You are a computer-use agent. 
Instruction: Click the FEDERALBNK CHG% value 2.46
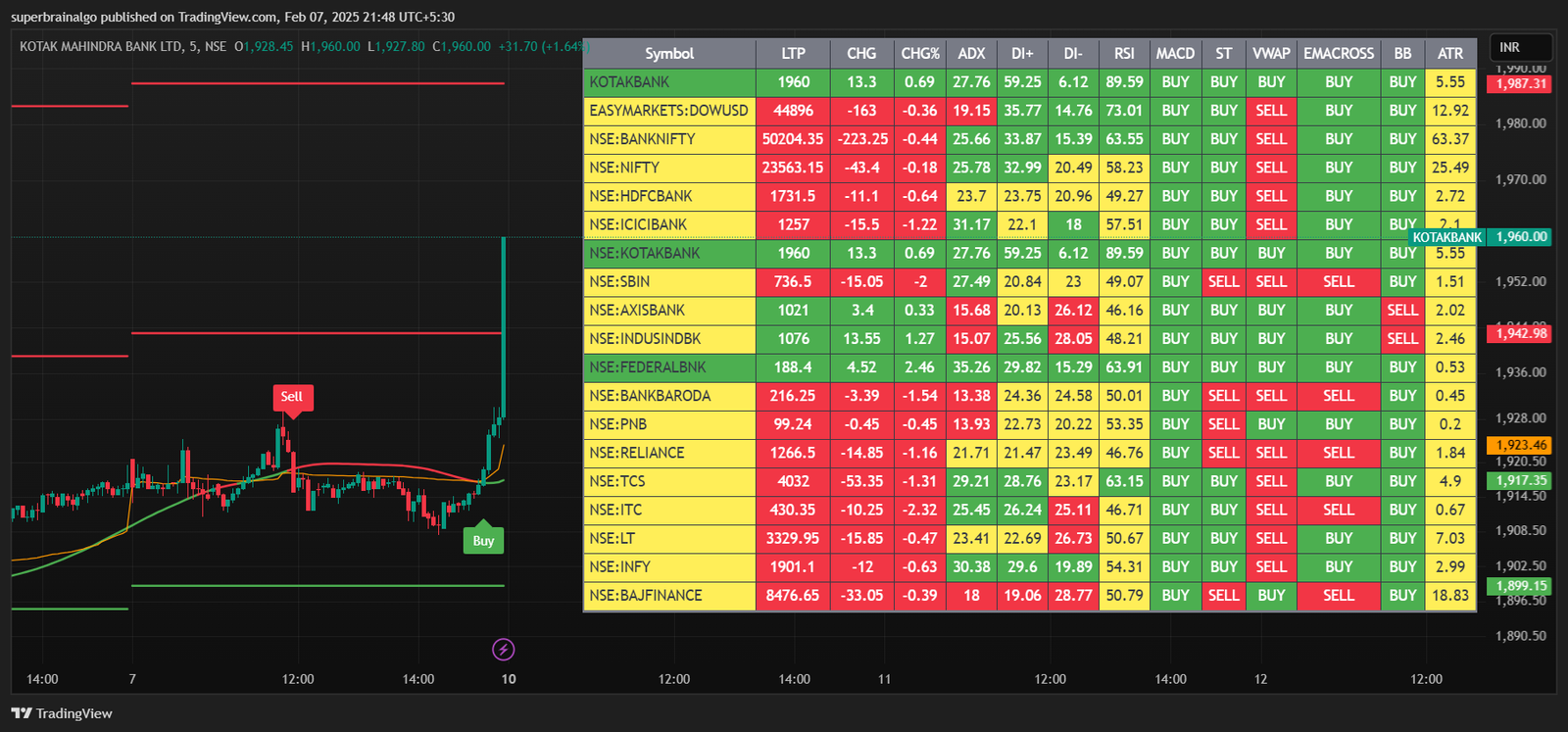[x=919, y=367]
